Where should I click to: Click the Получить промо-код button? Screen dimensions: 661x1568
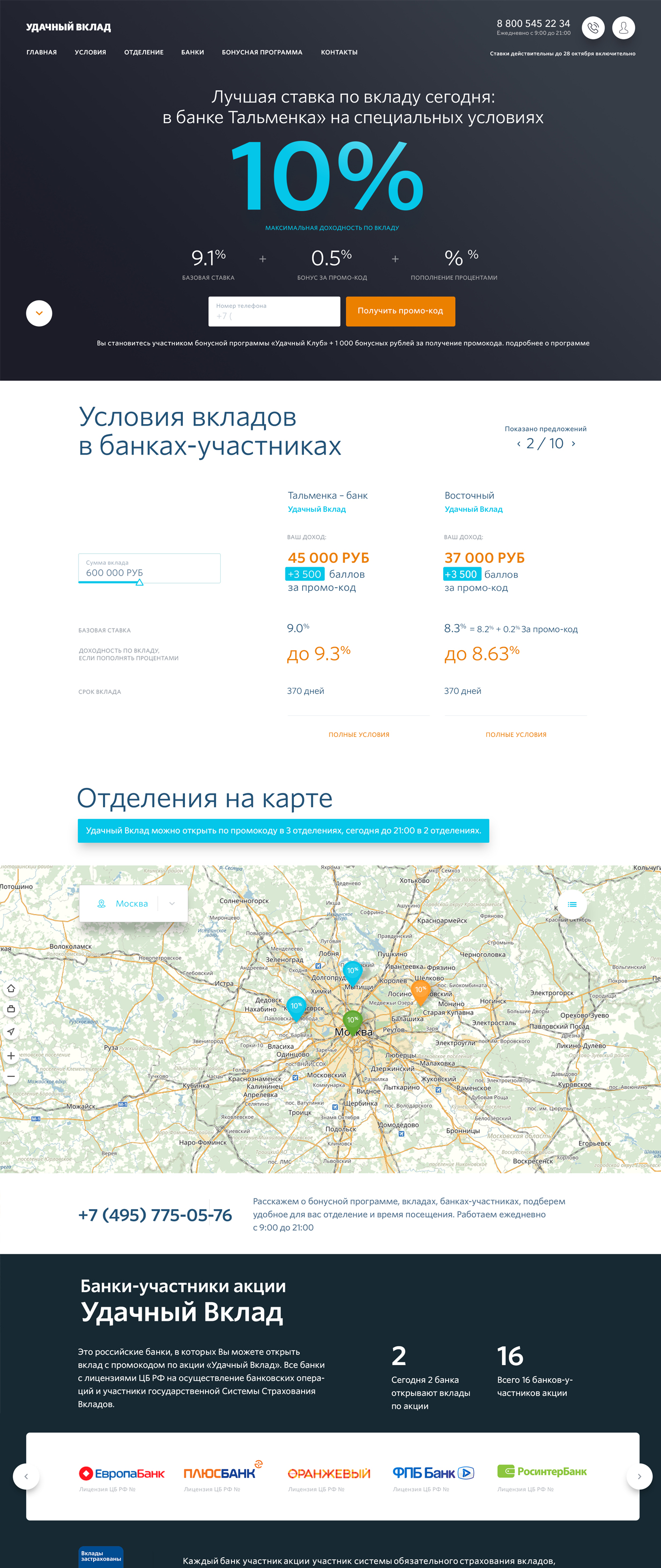(401, 311)
